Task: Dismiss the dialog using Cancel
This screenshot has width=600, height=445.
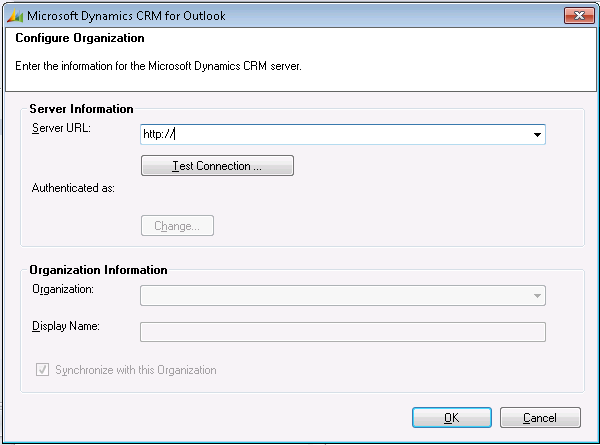Action: (541, 418)
